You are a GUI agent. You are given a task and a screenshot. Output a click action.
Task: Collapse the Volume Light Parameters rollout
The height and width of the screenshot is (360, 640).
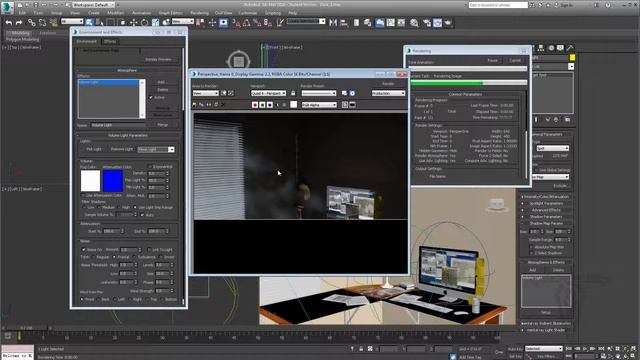[128, 136]
